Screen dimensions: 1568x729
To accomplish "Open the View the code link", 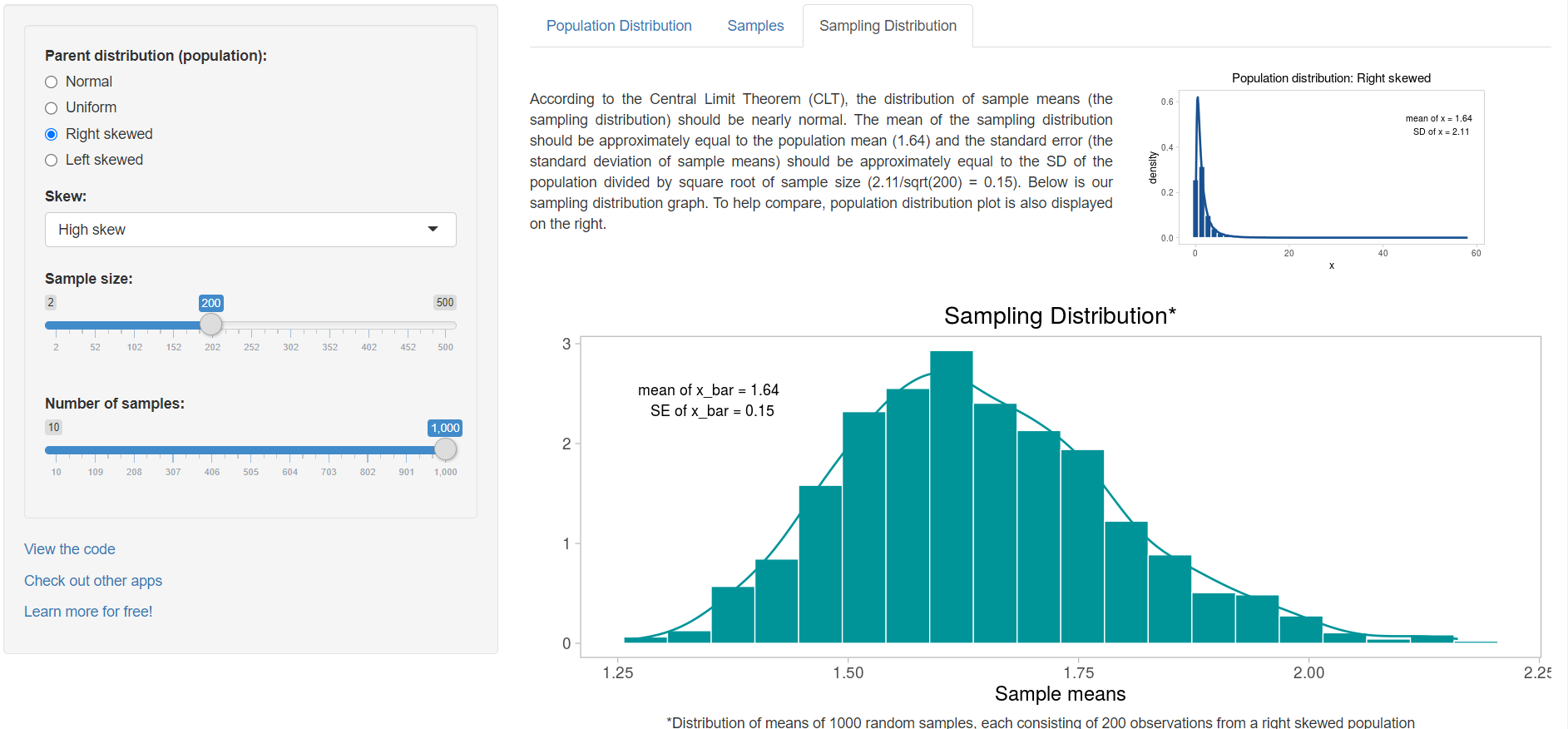I will (x=70, y=549).
